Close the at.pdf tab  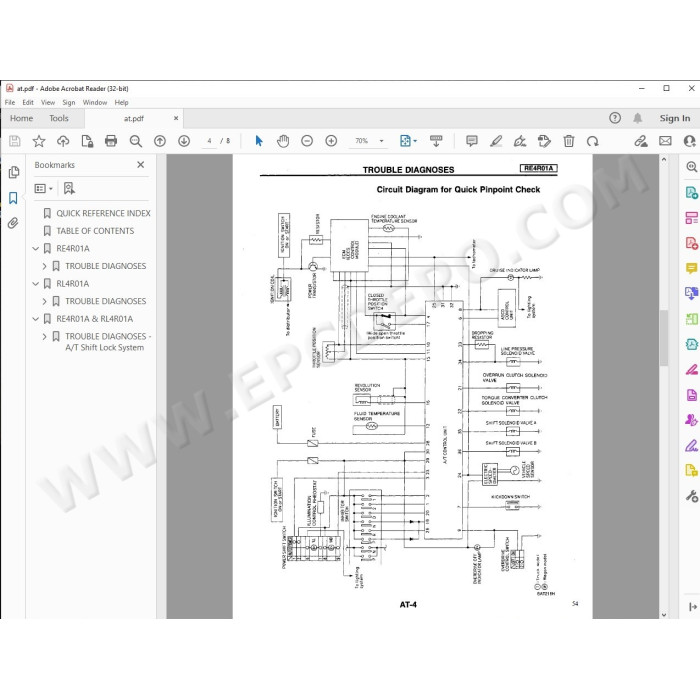click(176, 118)
